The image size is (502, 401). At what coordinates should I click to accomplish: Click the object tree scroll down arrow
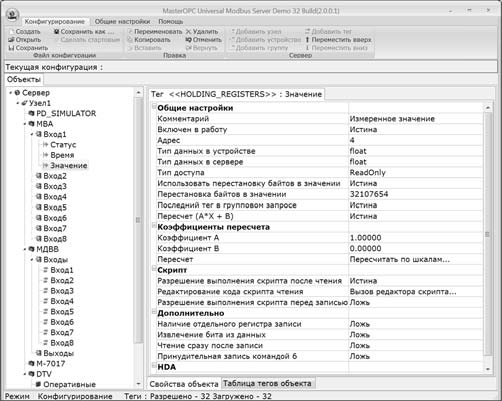point(139,384)
